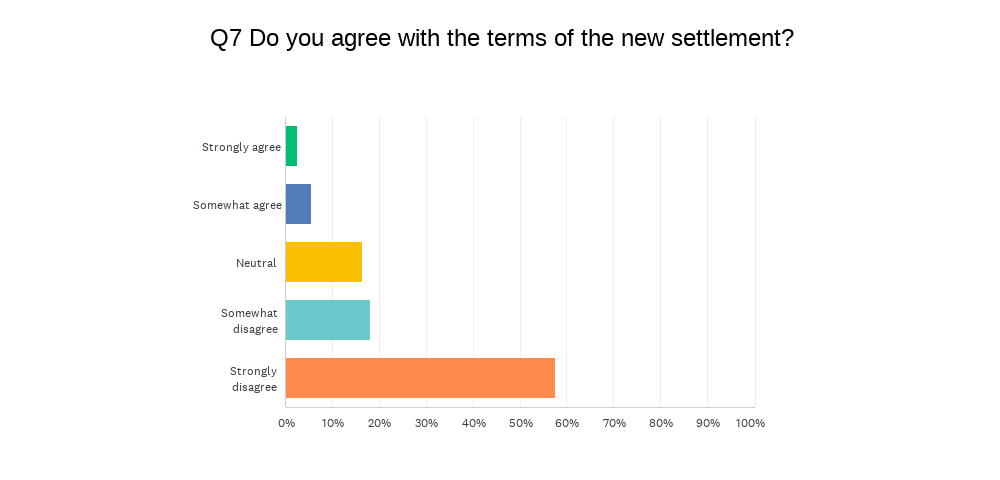Click the Strongly disagree axis label
Image resolution: width=1000 pixels, height=480 pixels.
[253, 378]
